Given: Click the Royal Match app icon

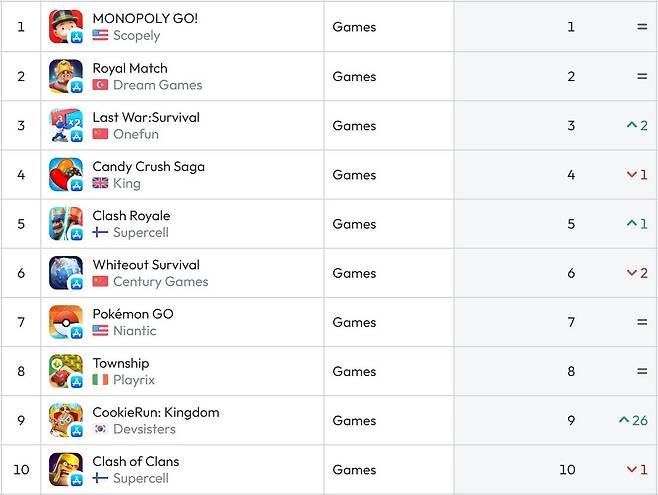Looking at the screenshot, I should 66,76.
